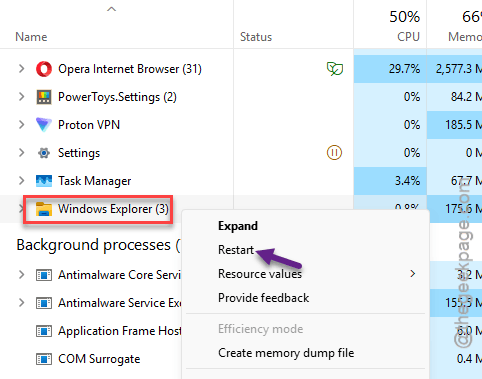Expand the Proton VPN process group
The width and height of the screenshot is (482, 379).
22,125
